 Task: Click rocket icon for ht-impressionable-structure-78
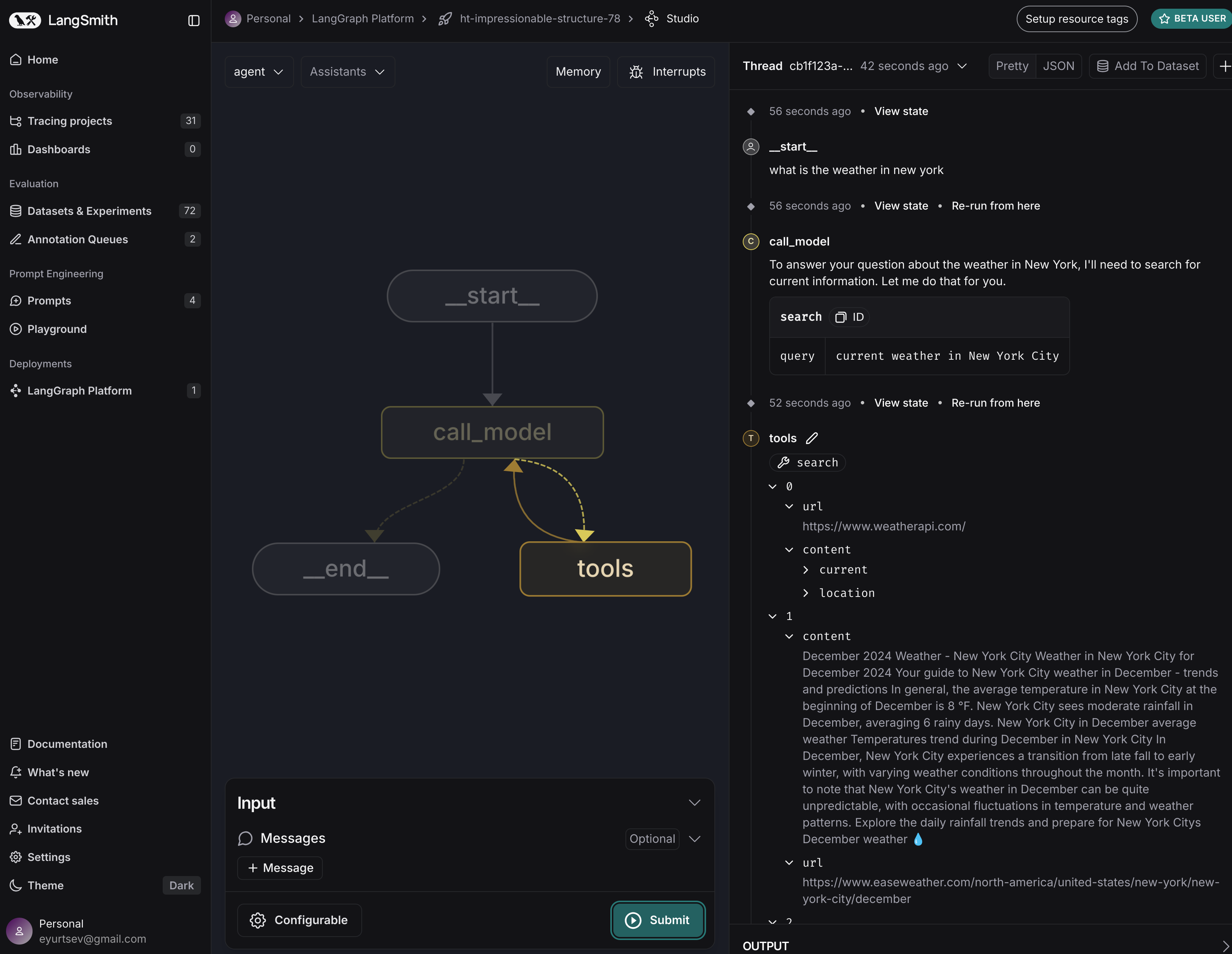(x=445, y=19)
